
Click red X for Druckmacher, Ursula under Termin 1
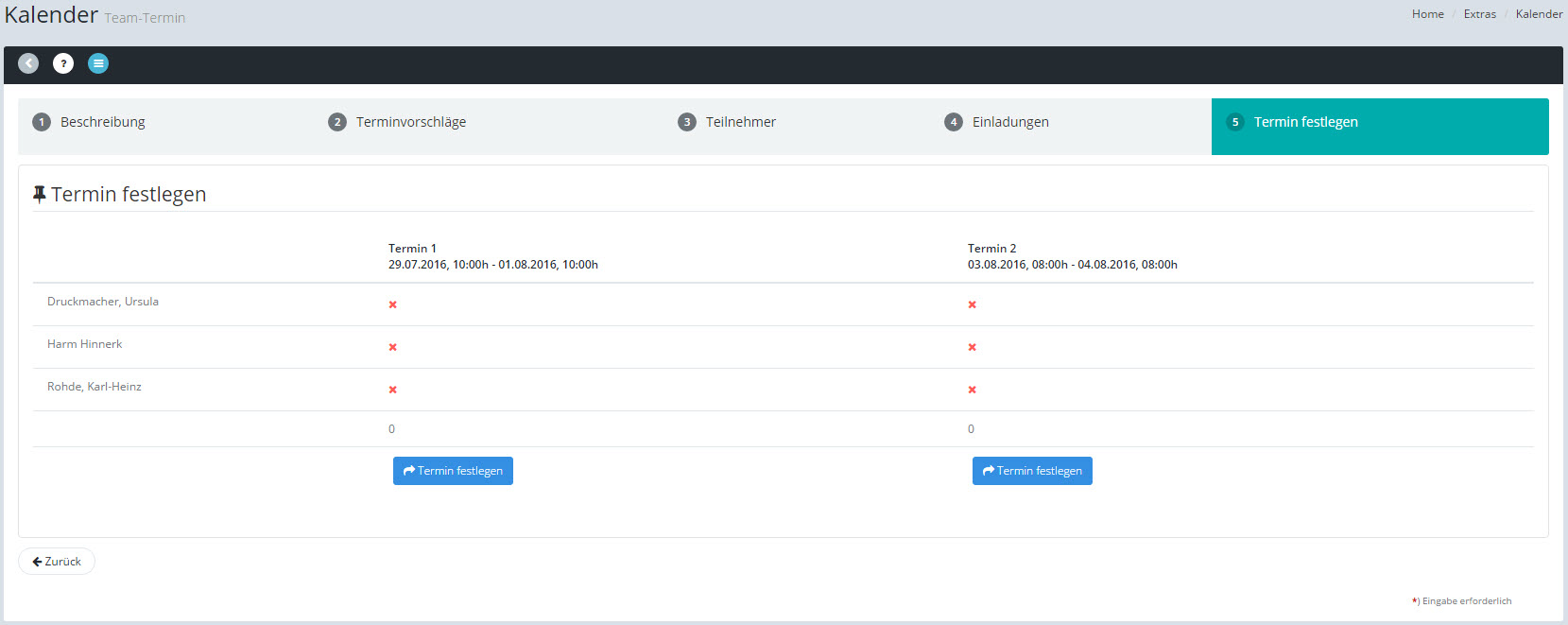point(392,304)
